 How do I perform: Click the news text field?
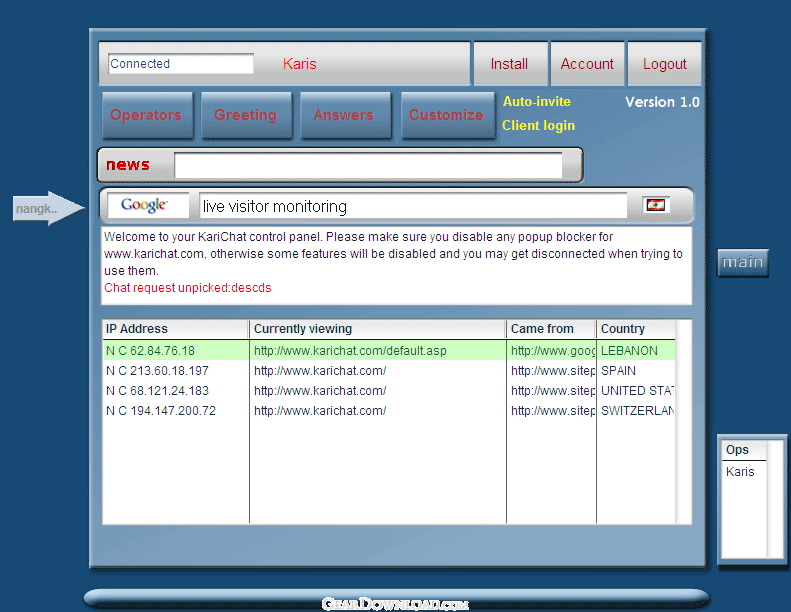coord(368,165)
